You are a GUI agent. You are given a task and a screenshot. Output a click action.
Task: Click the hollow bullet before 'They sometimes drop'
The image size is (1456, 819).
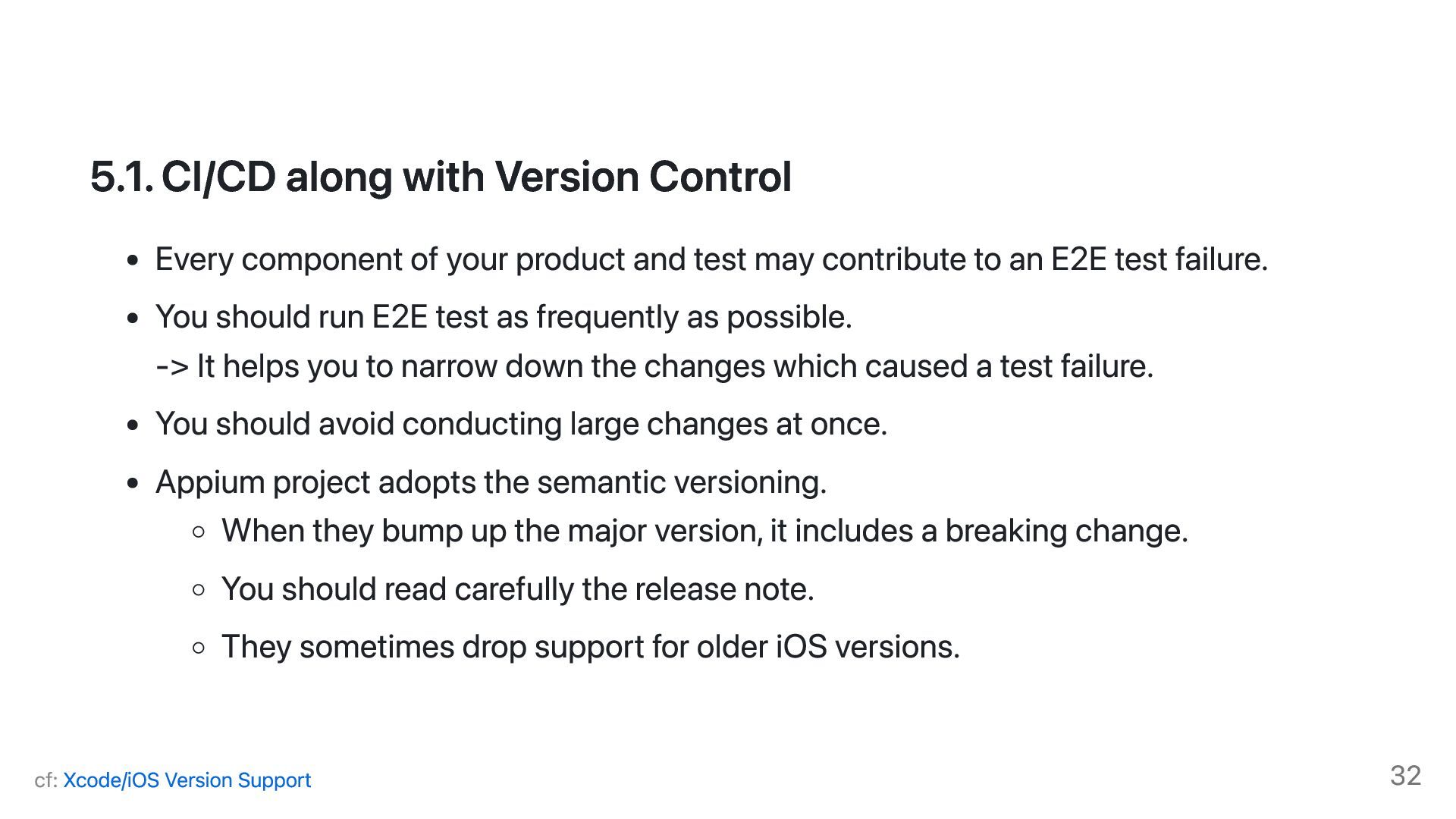click(x=199, y=648)
